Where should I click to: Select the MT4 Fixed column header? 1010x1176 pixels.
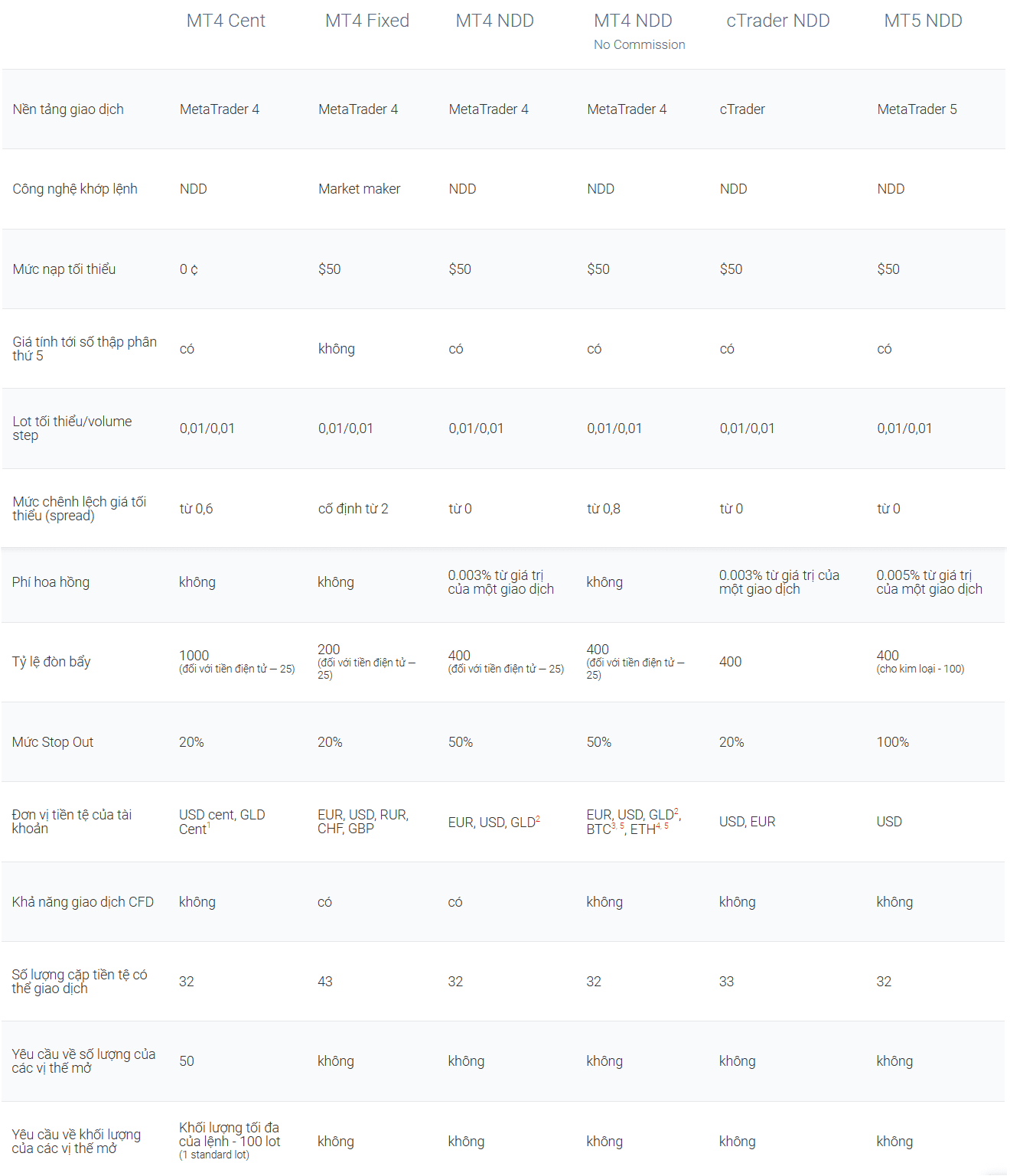tap(367, 21)
